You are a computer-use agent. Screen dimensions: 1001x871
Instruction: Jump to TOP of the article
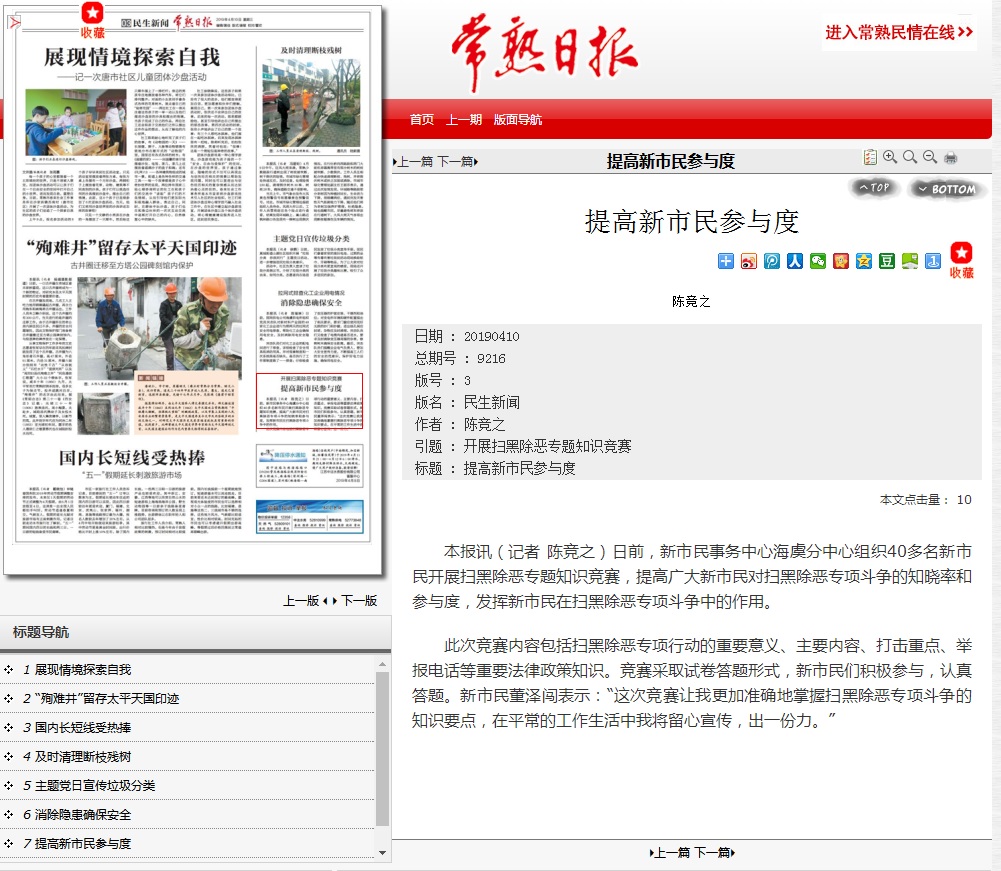(875, 188)
